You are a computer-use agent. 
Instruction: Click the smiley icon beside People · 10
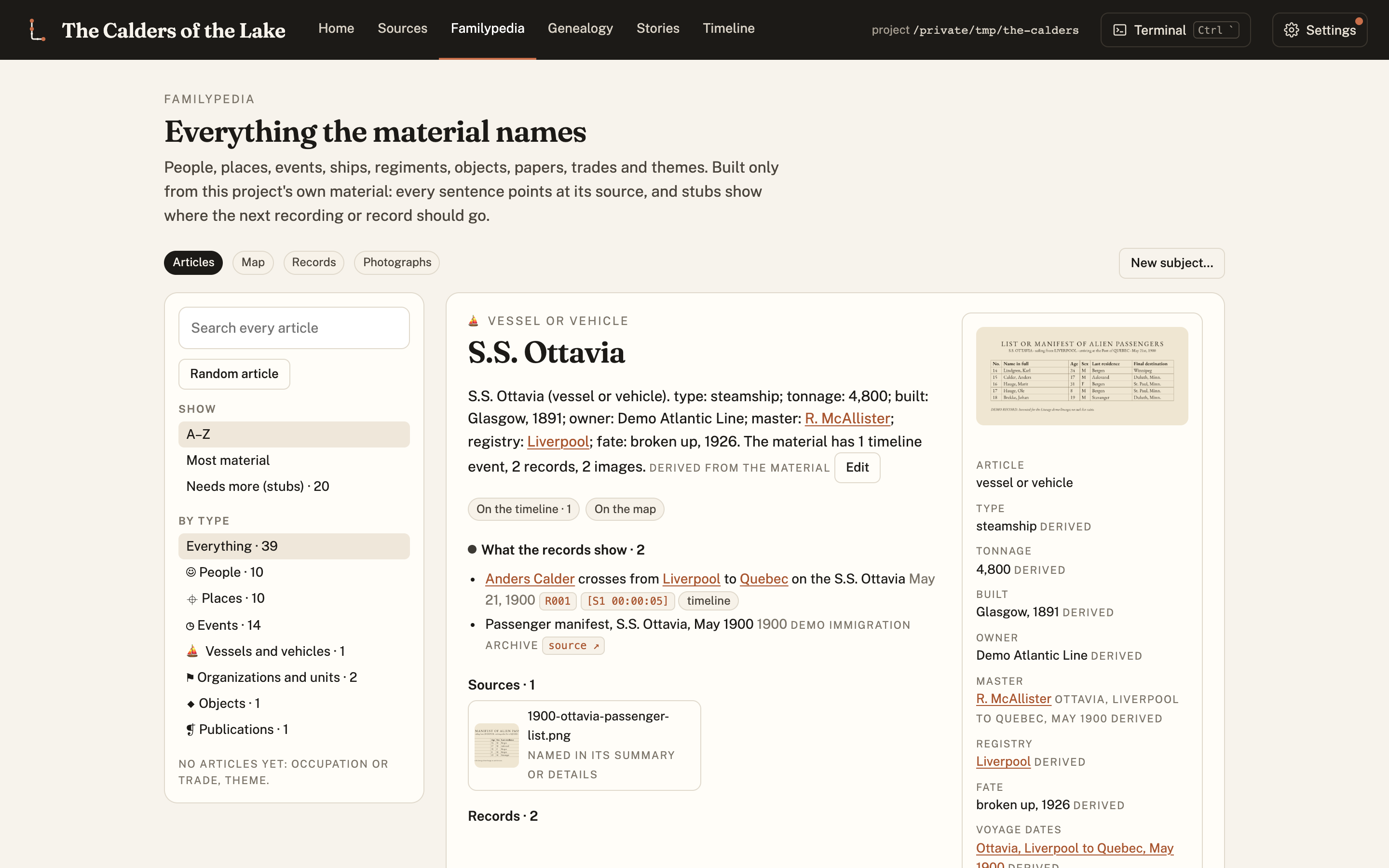pos(191,572)
